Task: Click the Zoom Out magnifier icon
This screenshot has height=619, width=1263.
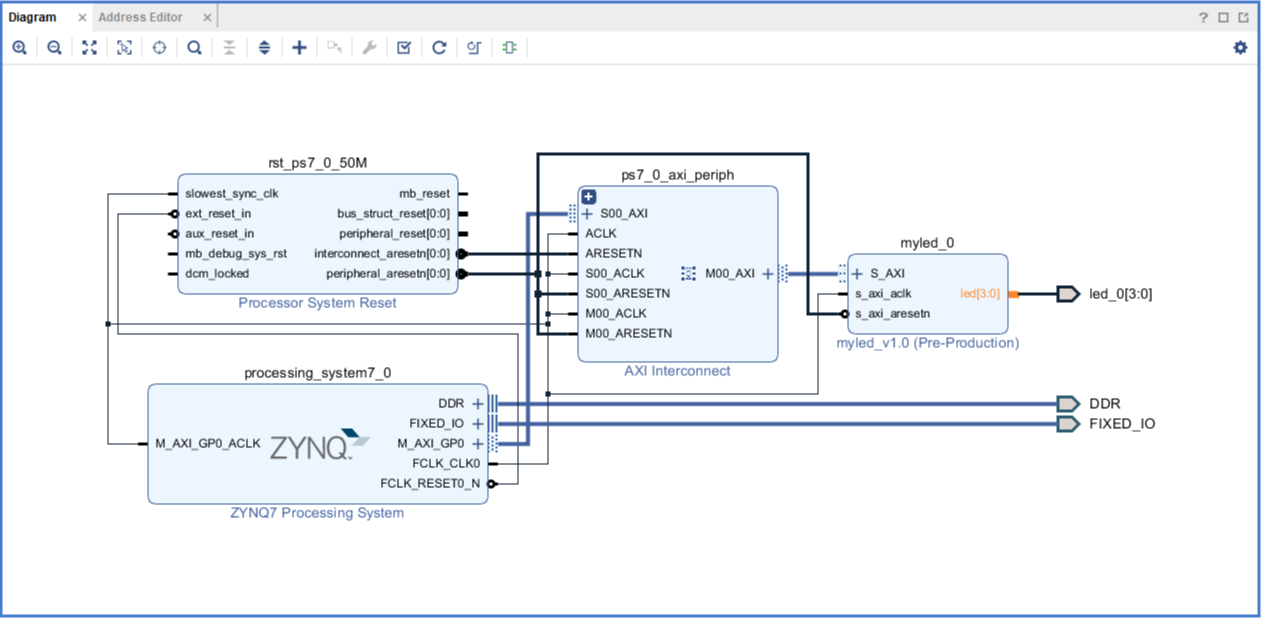Action: pos(54,47)
